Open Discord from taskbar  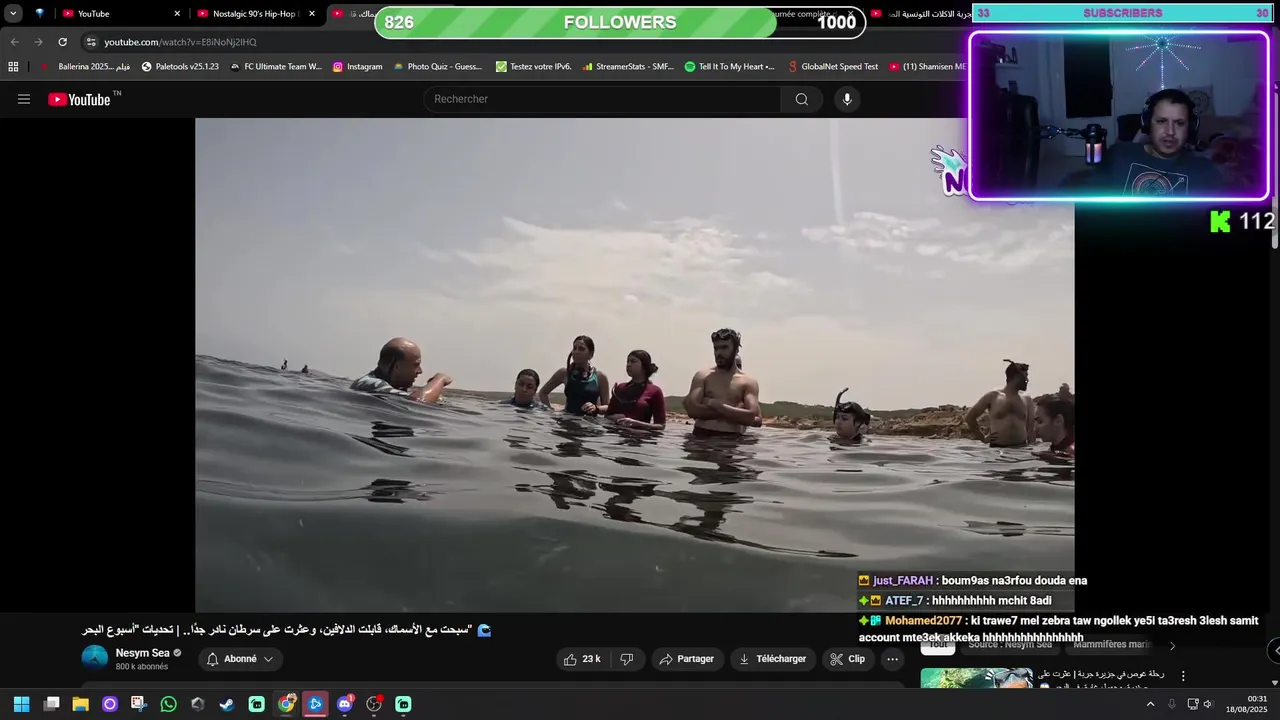pos(345,704)
